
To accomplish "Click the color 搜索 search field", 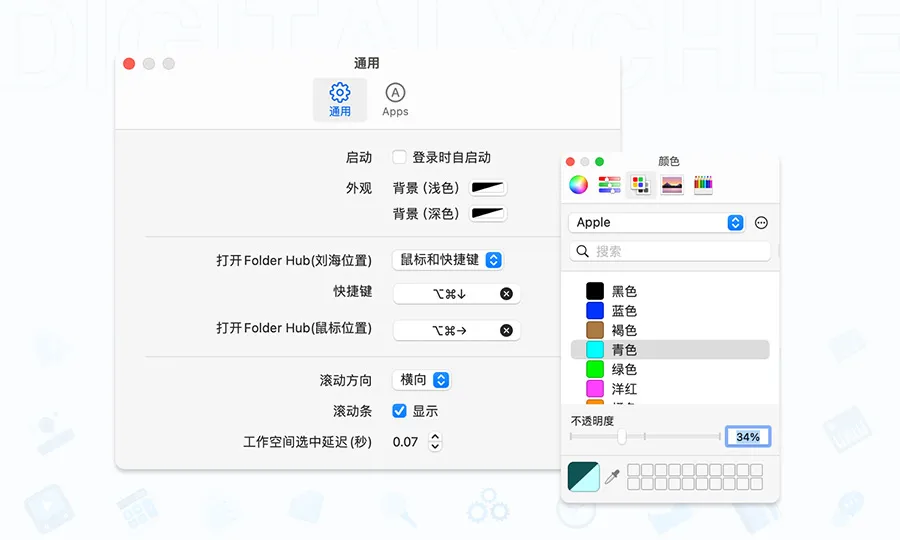I will (675, 251).
